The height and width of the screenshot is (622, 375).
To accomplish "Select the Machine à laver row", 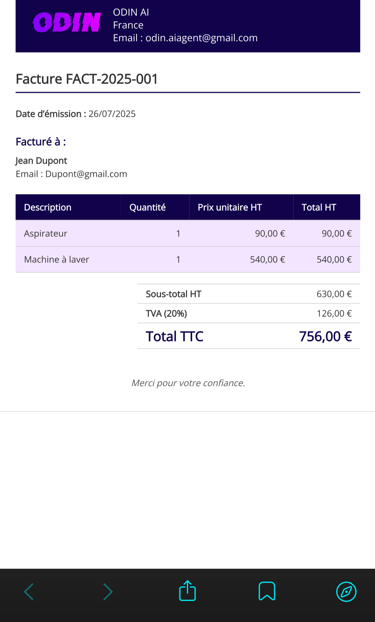I will (188, 259).
